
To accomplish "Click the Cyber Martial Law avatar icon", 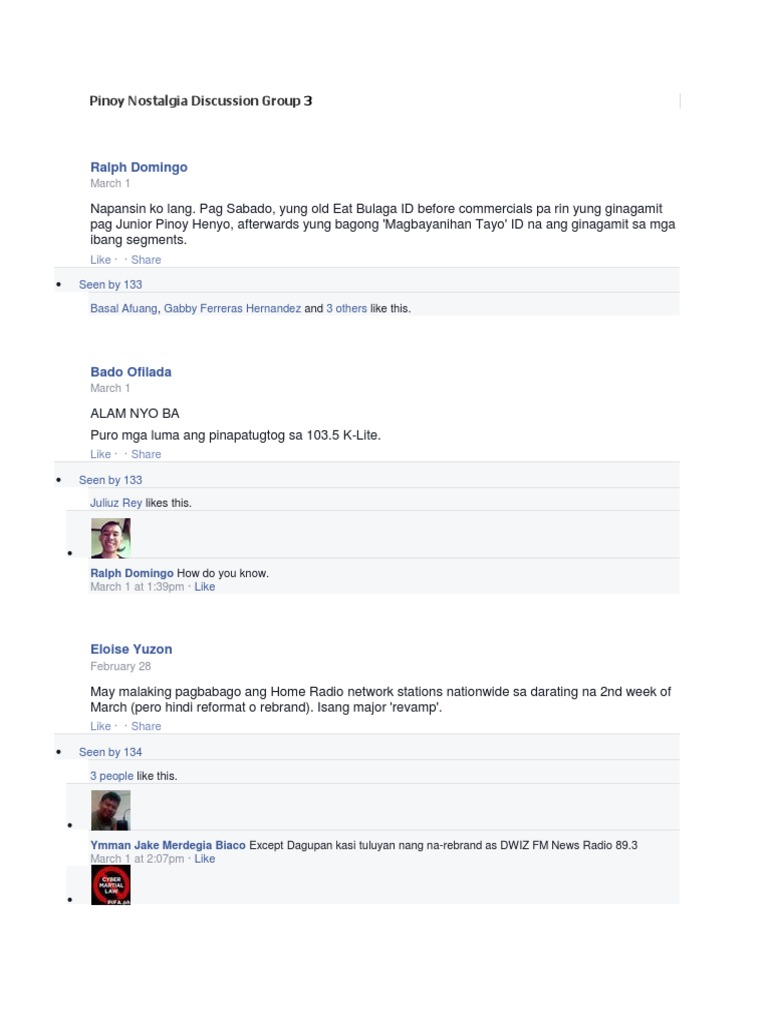I will point(110,886).
